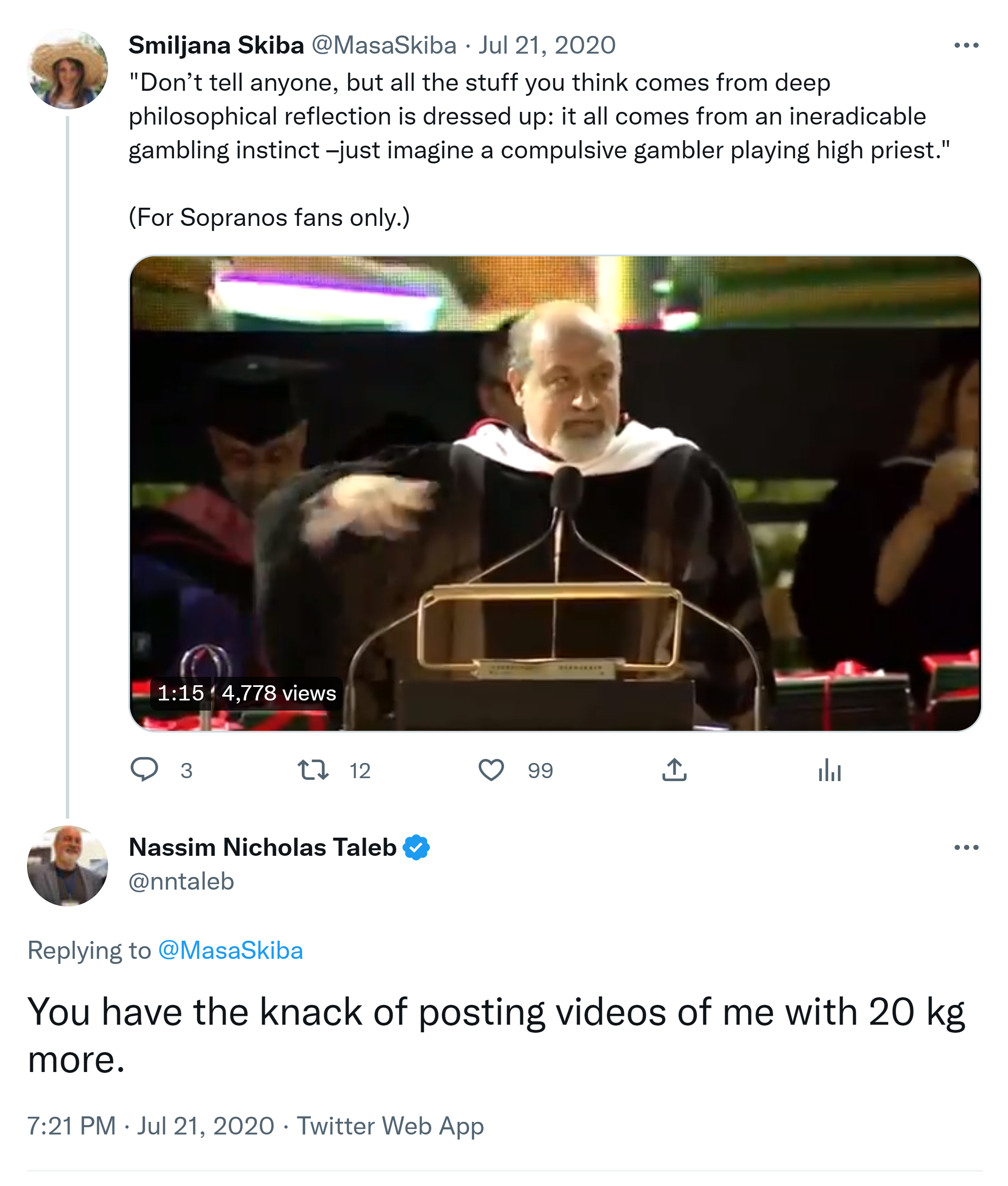
Task: Click the retweet arrows icon
Action: tap(313, 769)
